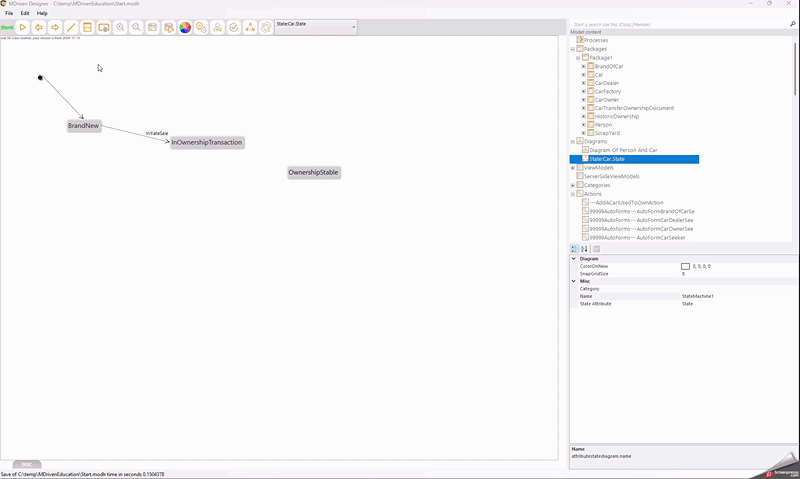Viewport: 800px width, 479px height.
Task: Collapse the Packages tree node
Action: click(x=573, y=49)
